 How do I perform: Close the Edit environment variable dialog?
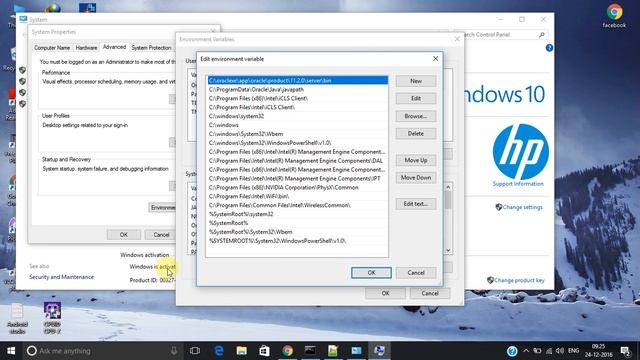pyautogui.click(x=436, y=59)
